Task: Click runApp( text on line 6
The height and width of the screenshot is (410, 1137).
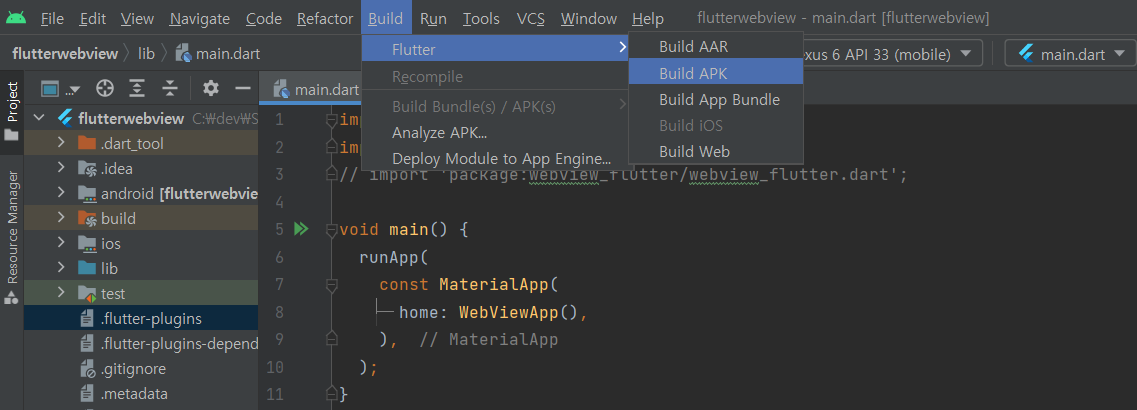Action: tap(394, 258)
